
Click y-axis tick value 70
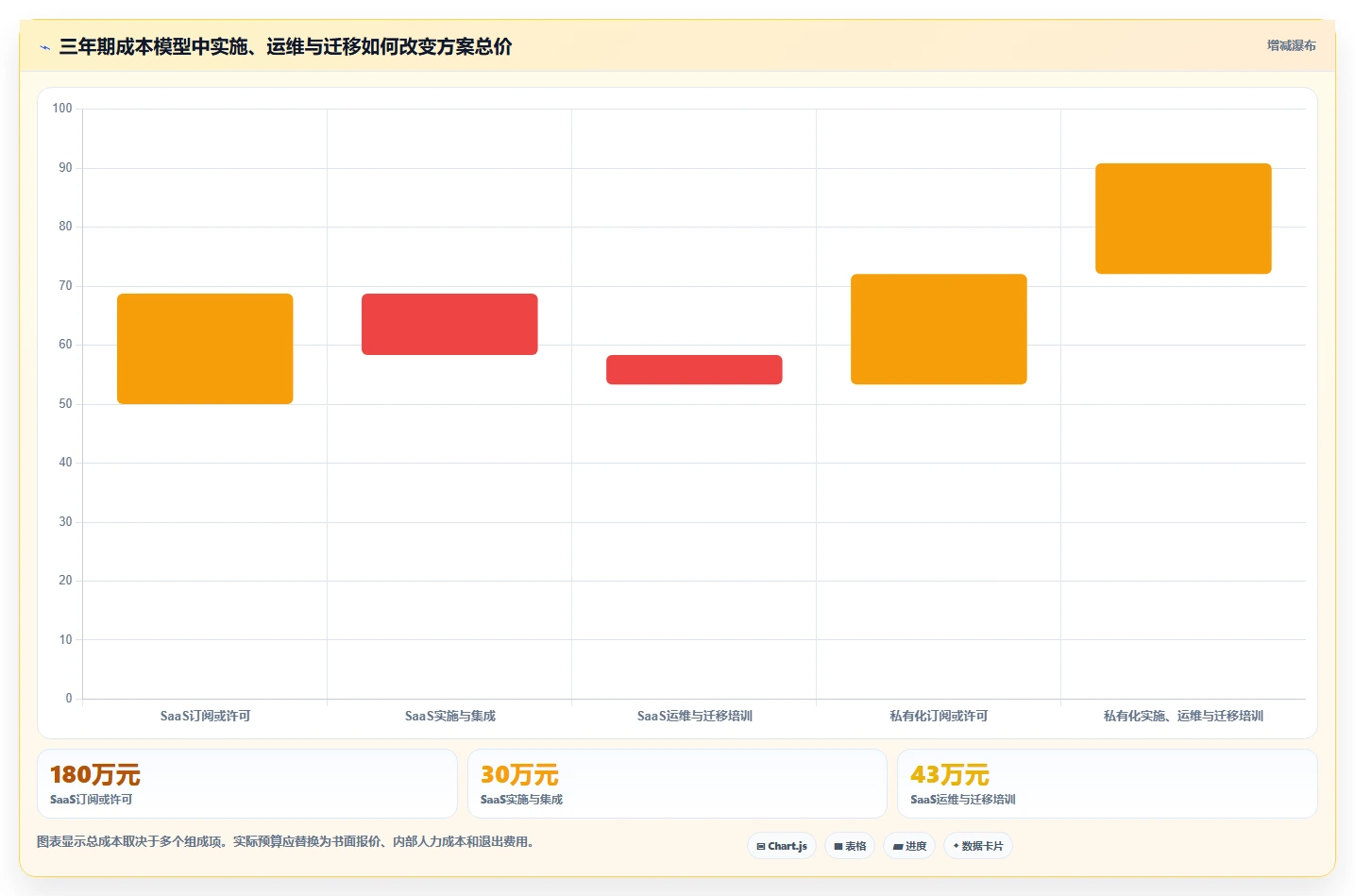point(65,286)
